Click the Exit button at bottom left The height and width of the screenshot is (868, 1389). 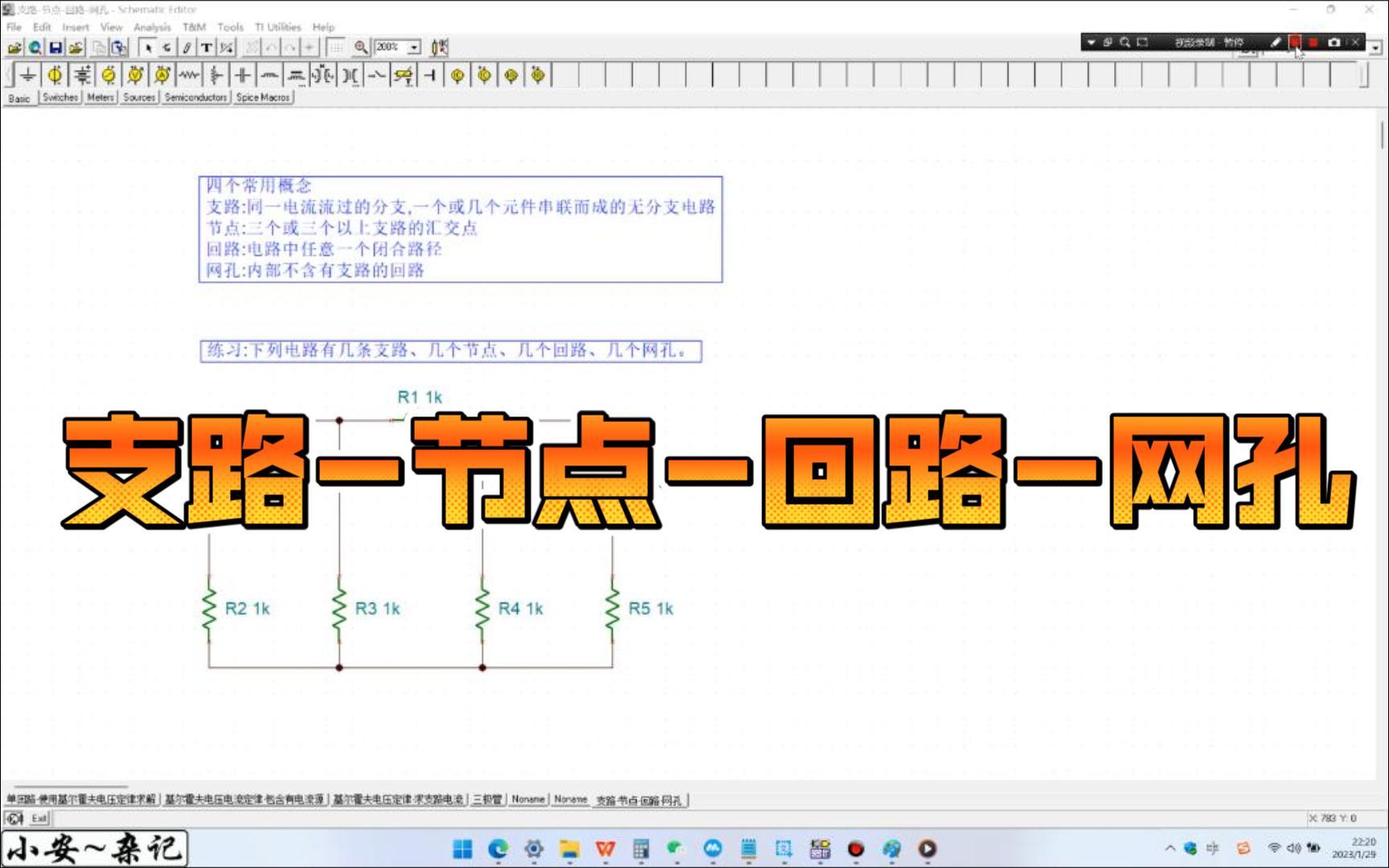tap(37, 818)
